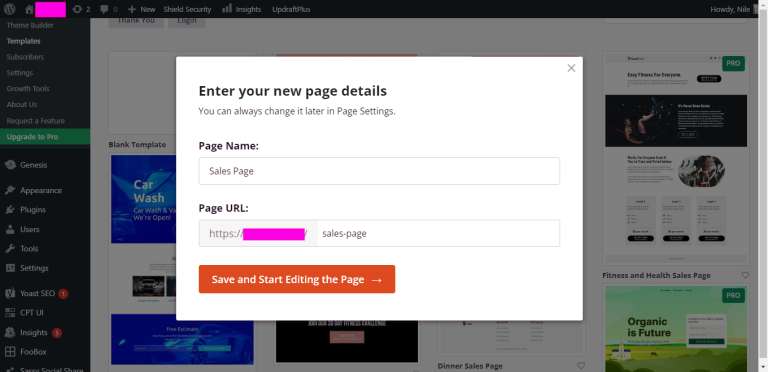Click the Blank Template label
Viewport: 768px width, 372px height.
(x=137, y=144)
